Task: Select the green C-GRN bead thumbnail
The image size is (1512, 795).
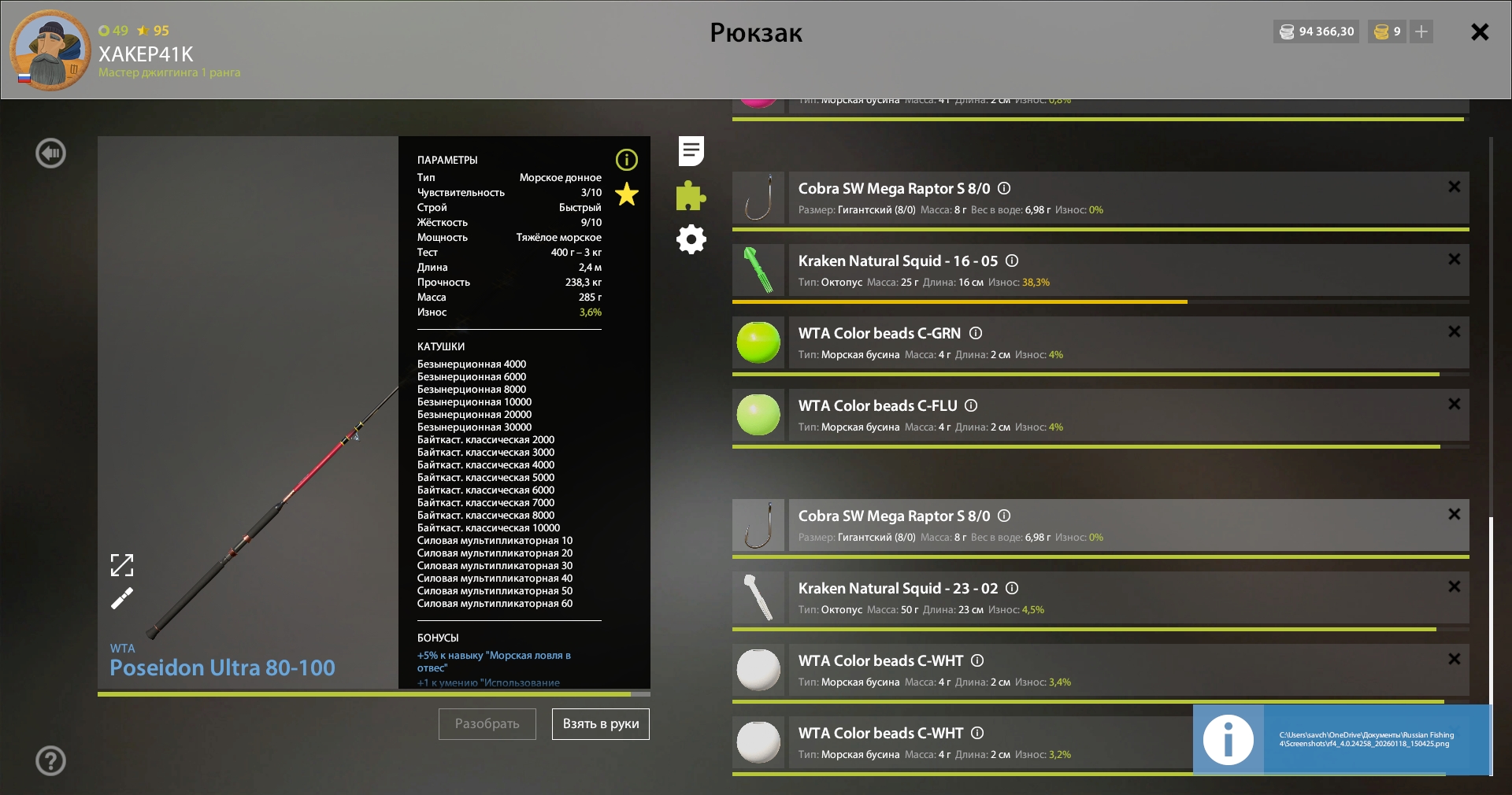Action: 758,342
